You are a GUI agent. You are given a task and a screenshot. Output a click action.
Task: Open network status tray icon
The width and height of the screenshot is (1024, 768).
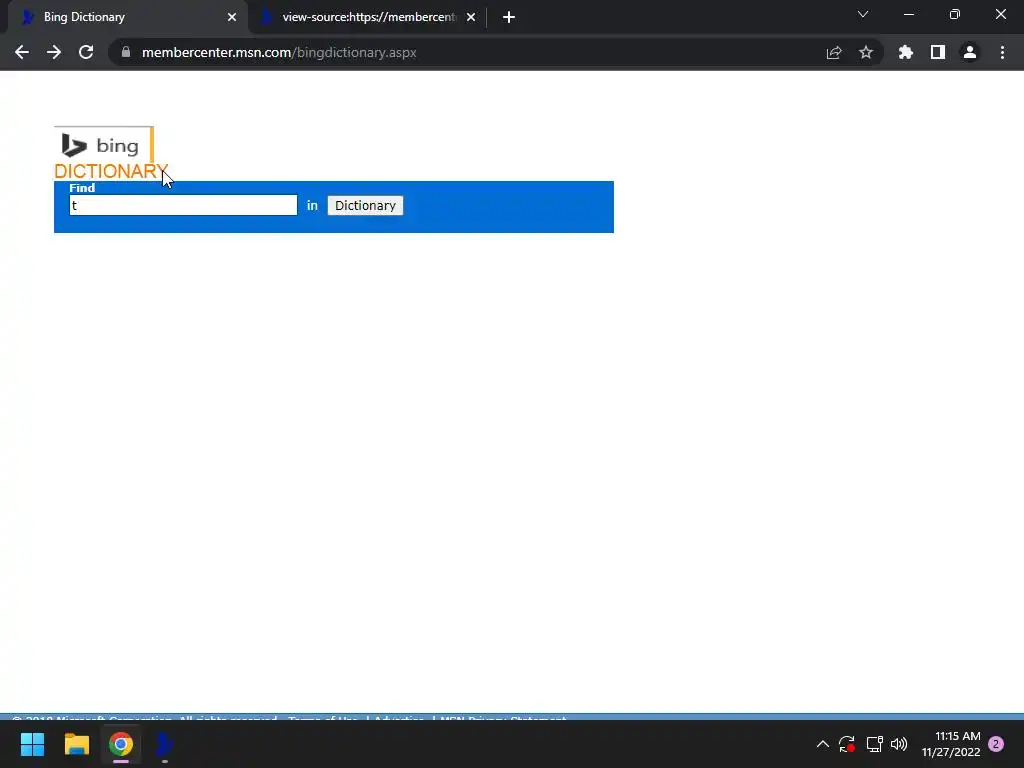(x=874, y=744)
